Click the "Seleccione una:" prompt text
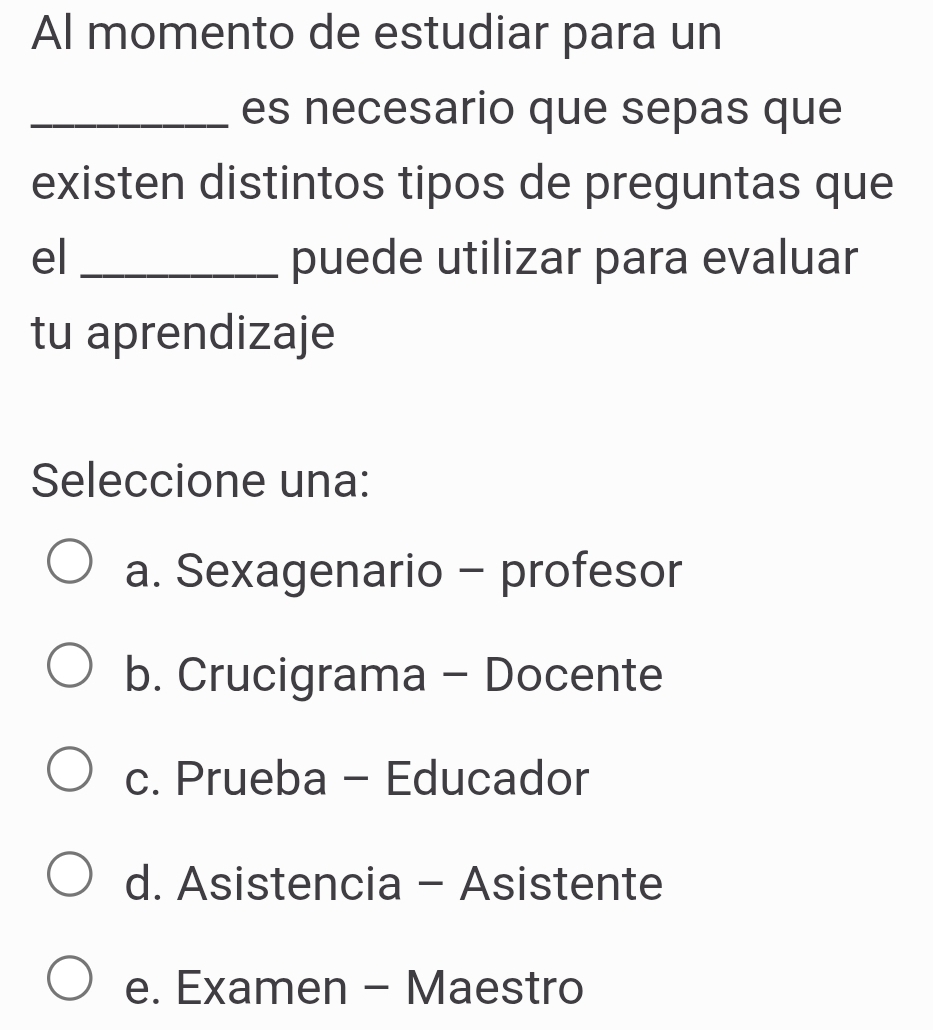This screenshot has height=1030, width=933. click(200, 481)
